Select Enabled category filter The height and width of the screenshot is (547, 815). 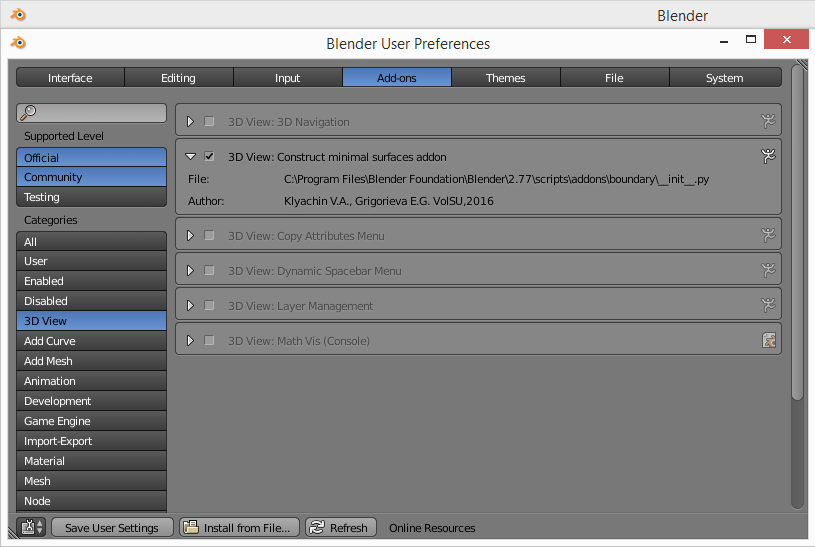coord(91,281)
